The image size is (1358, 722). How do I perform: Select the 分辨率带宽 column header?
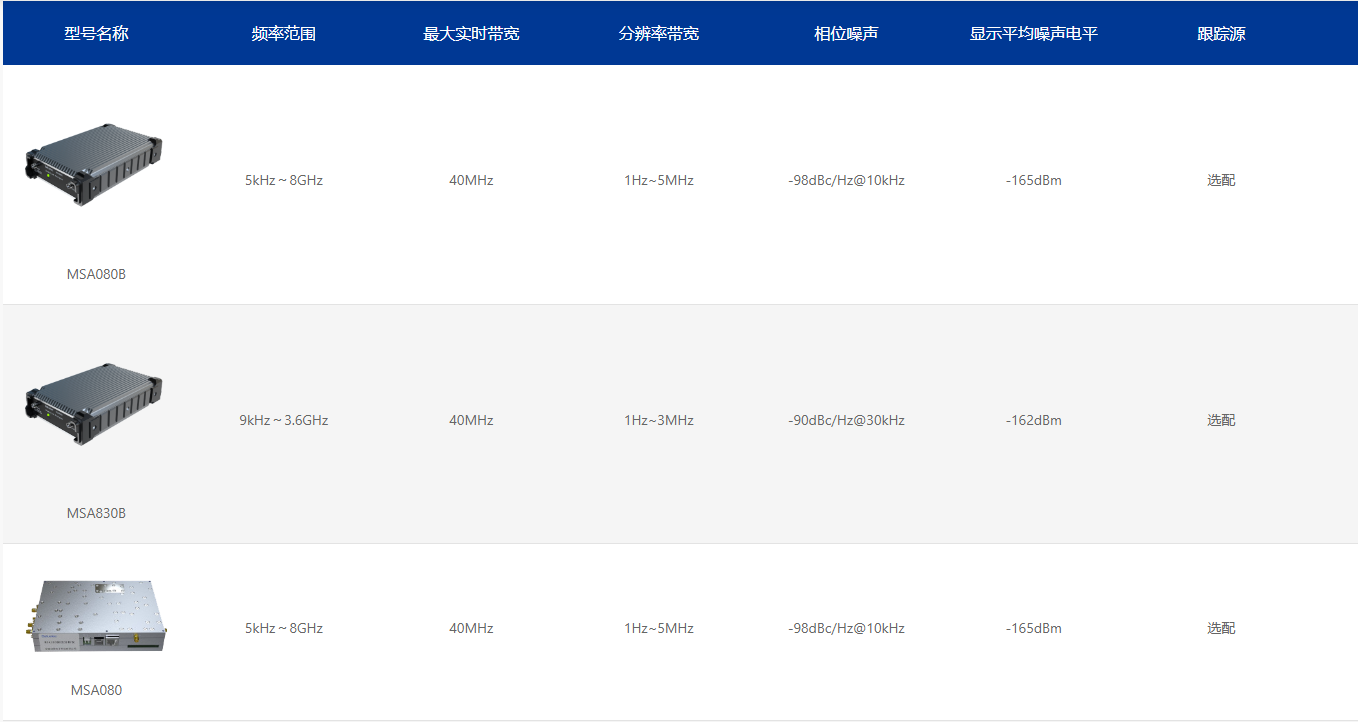(658, 33)
